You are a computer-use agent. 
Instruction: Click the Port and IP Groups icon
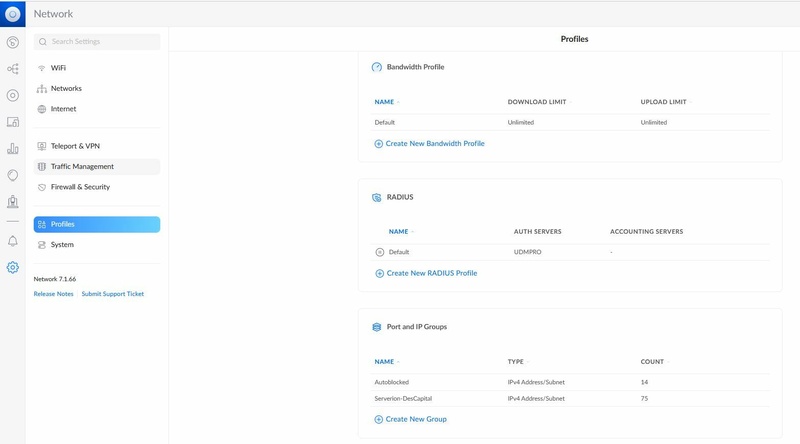click(x=377, y=327)
